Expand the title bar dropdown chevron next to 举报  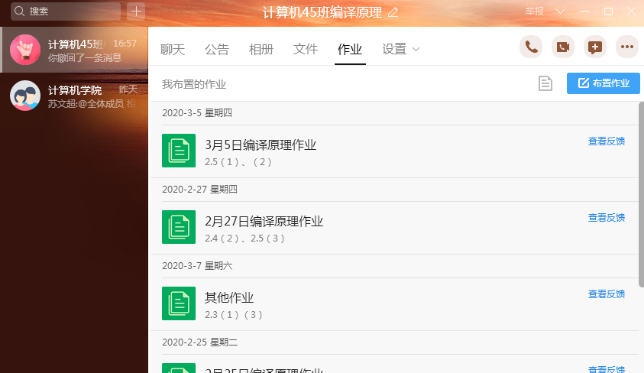click(x=560, y=12)
